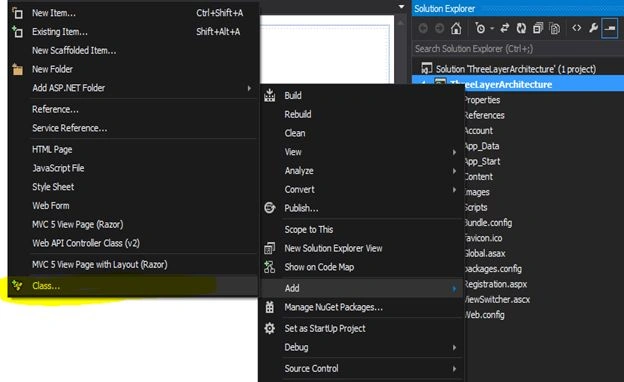Click the Solution icon beside the ThreeLayerArchitecture solution
This screenshot has width=624, height=382.
427,68
